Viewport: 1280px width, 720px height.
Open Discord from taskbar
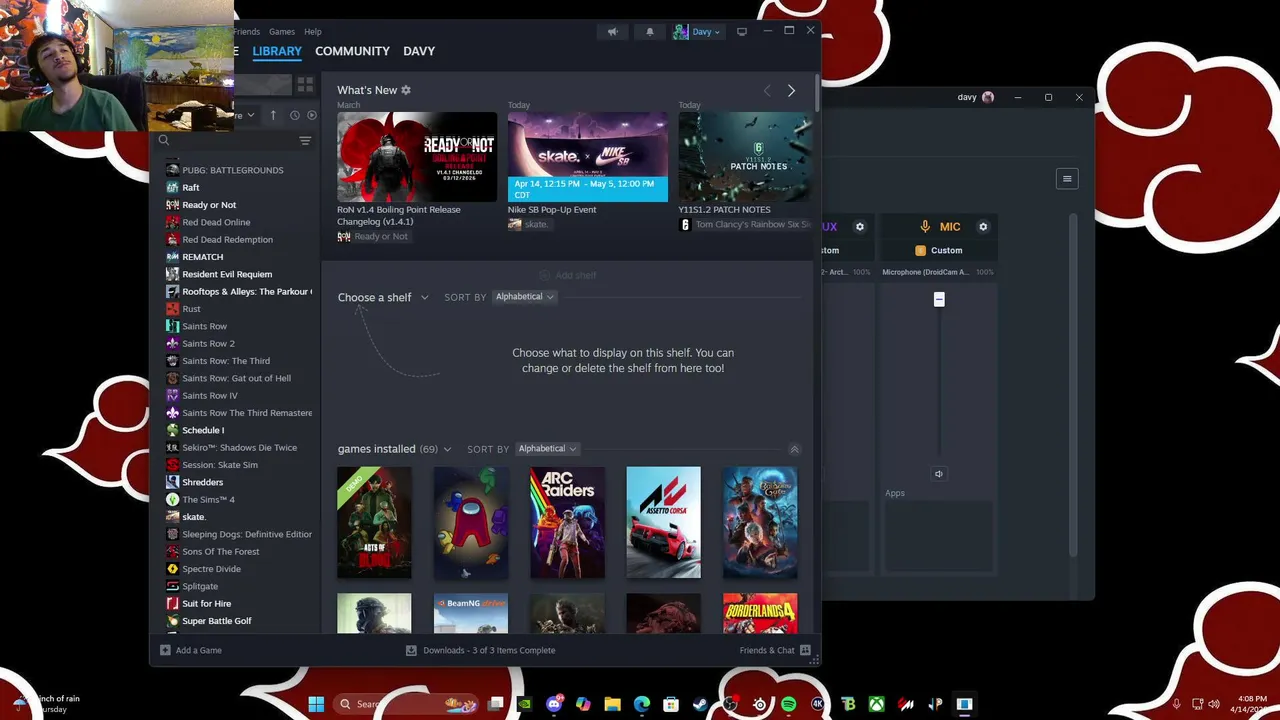554,704
